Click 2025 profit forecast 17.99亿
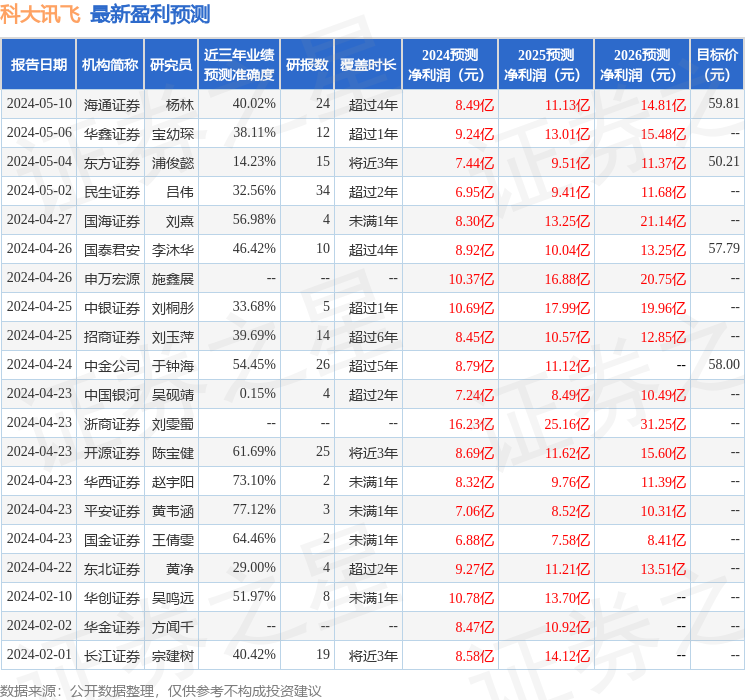 click(x=567, y=307)
